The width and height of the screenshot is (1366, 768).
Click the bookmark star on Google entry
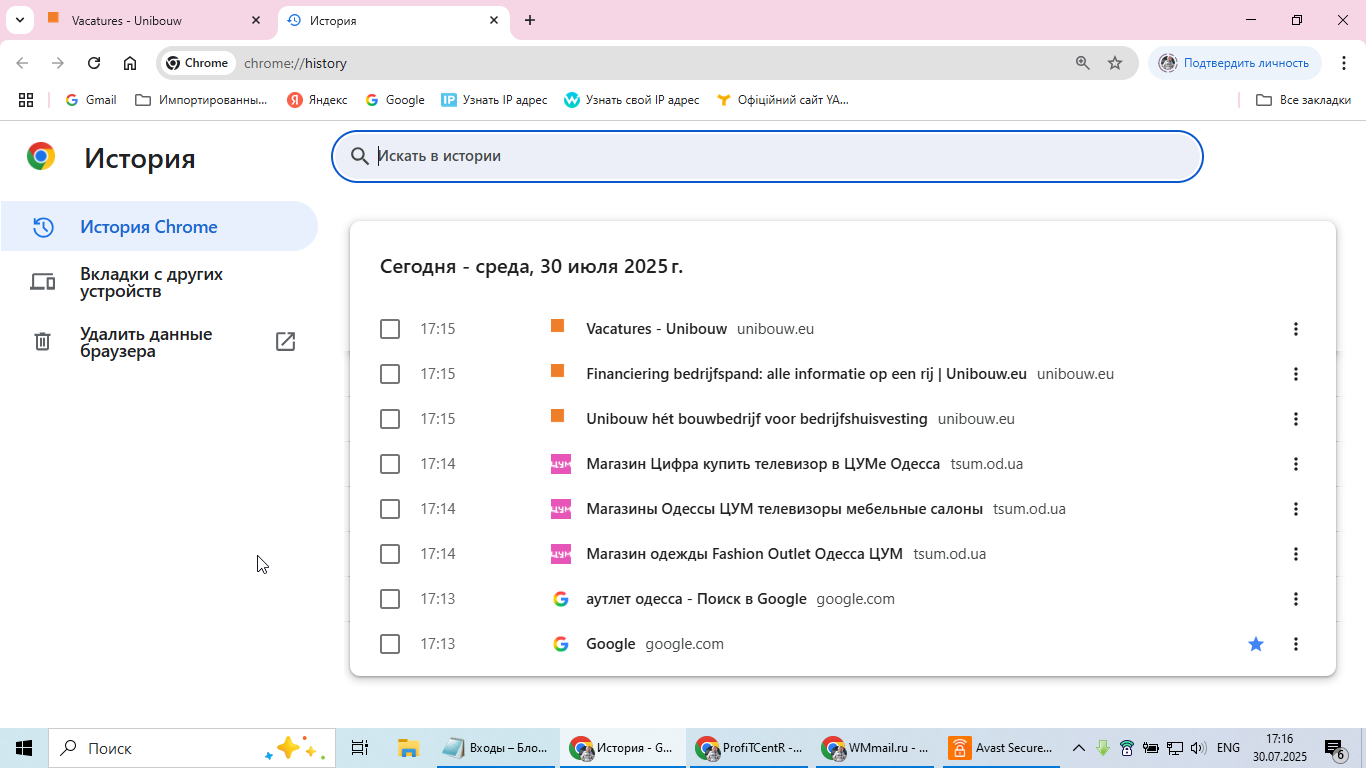[1256, 644]
